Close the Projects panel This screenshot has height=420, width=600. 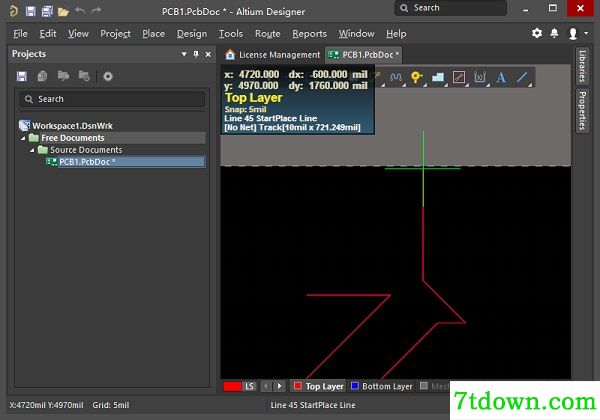coord(208,55)
